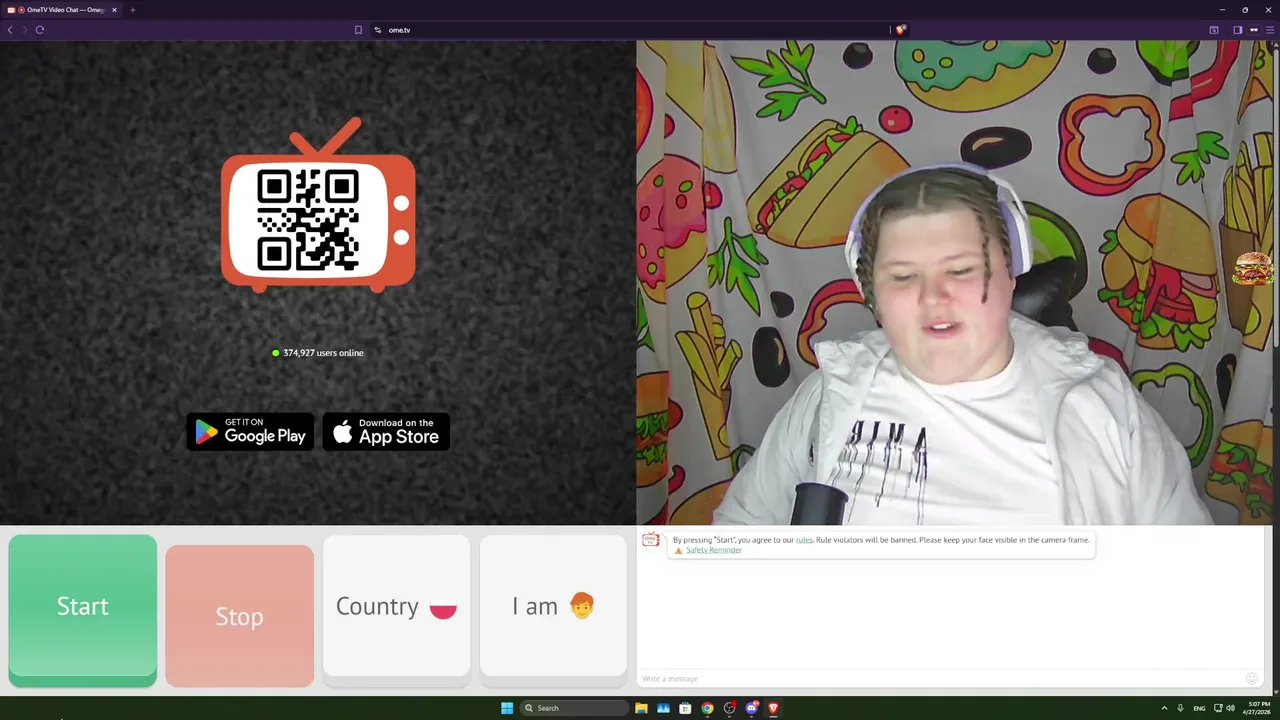
Task: Open the site settings icon beside ome.tv
Action: [x=378, y=30]
